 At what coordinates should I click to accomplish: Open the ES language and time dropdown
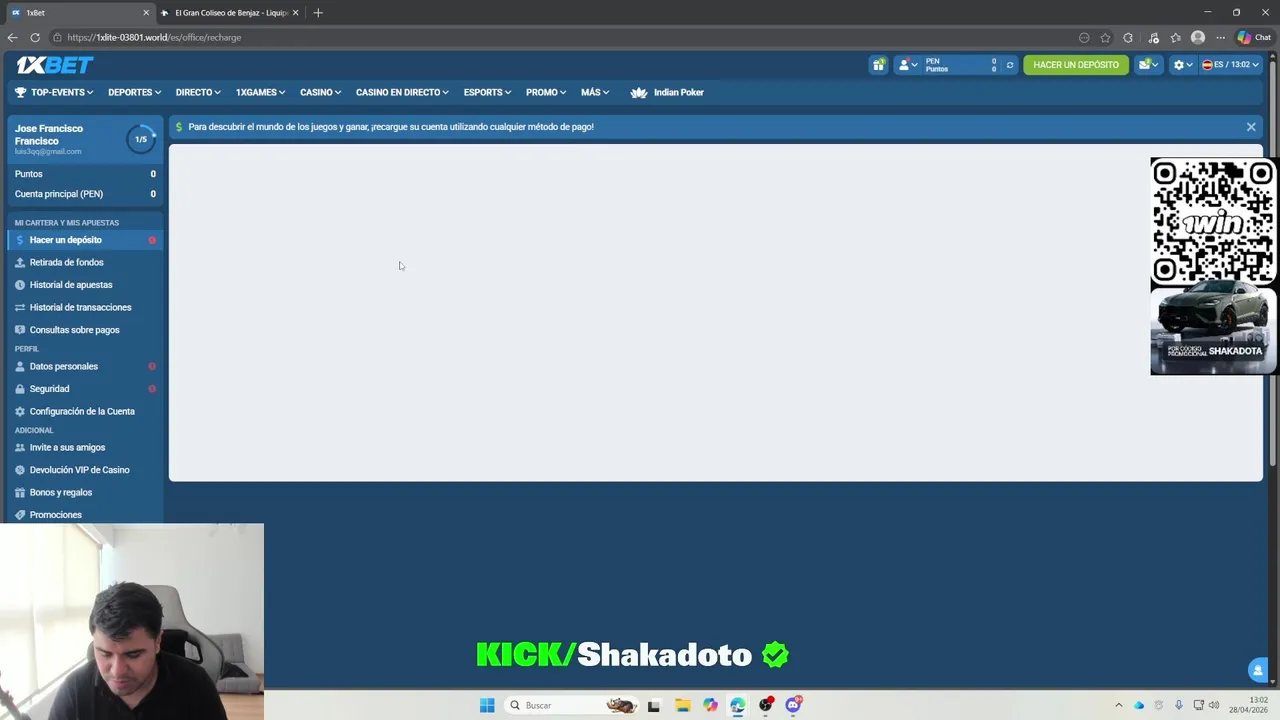pos(1230,65)
